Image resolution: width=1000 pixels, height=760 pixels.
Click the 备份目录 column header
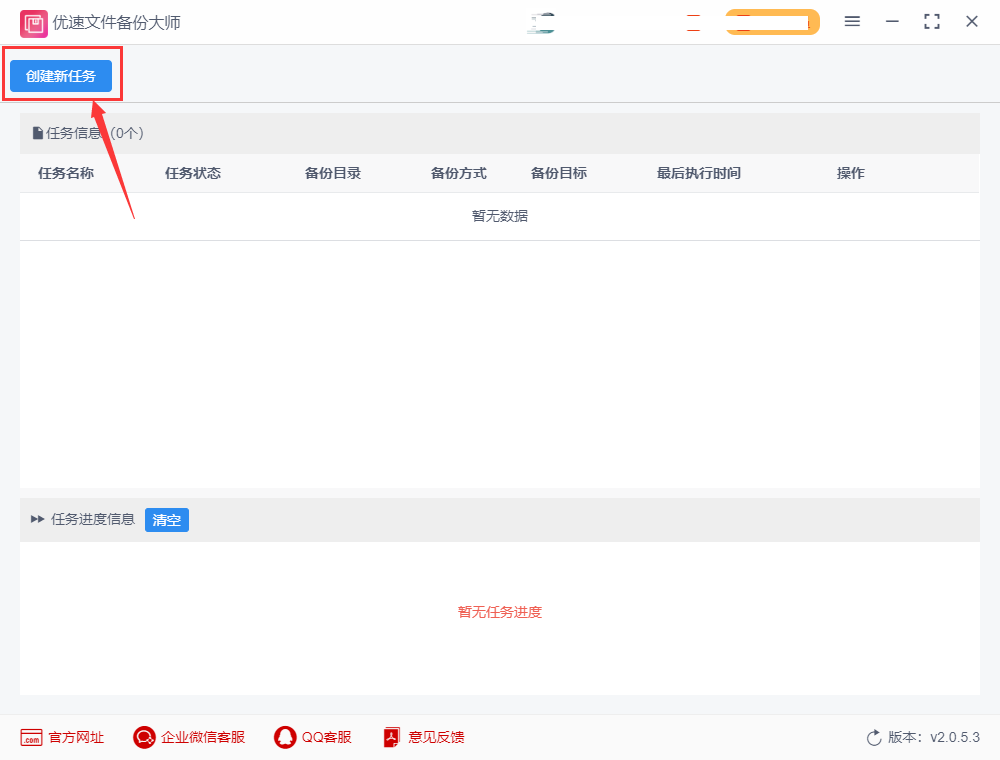[333, 173]
